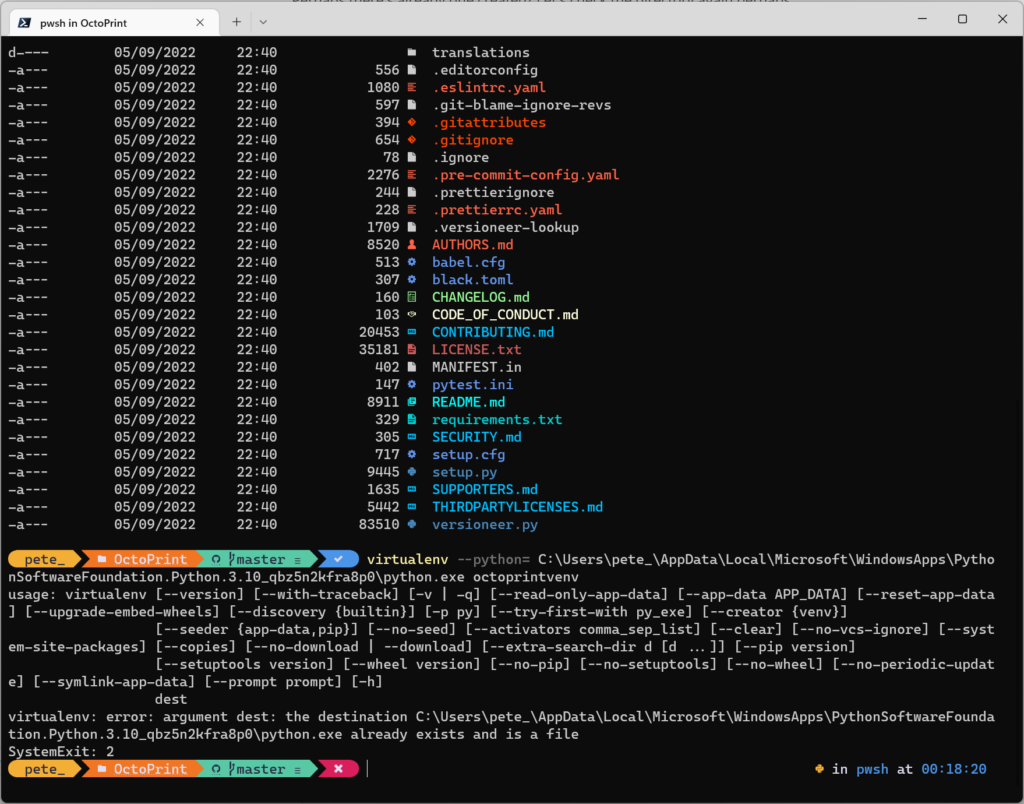
Task: Click the pete_ segment of the bottom prompt
Action: coord(44,769)
